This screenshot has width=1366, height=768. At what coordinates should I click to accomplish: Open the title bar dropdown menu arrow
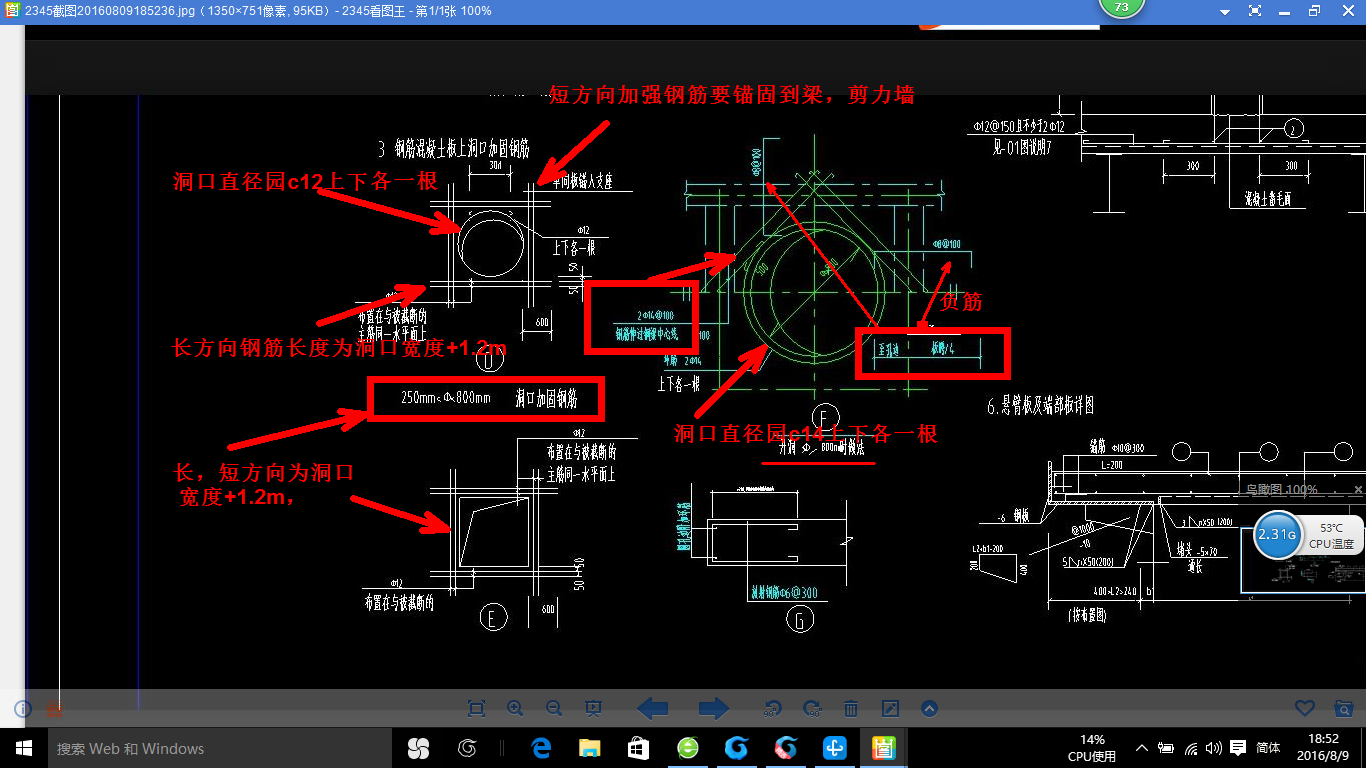pyautogui.click(x=1224, y=10)
